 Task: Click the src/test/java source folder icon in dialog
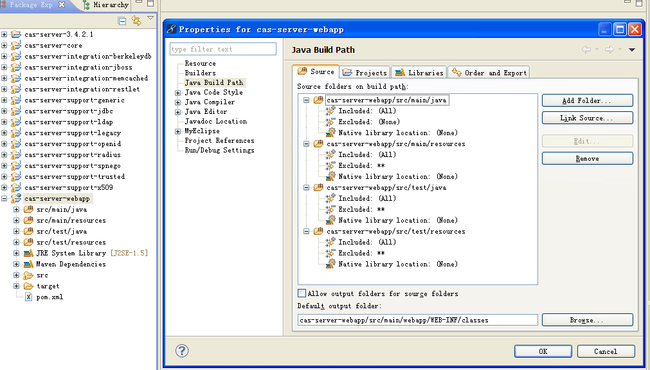(x=318, y=187)
